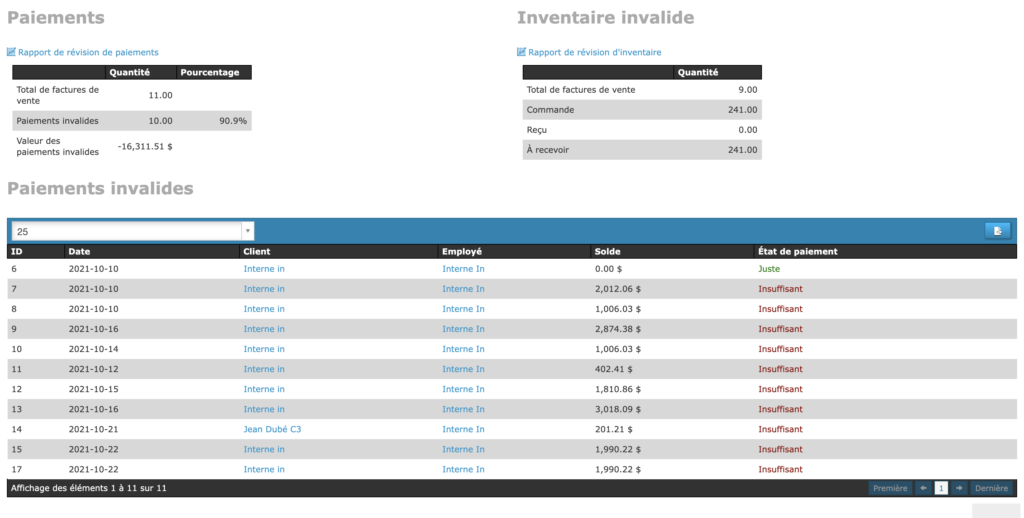
Task: Click the 9.00 inventory invoices quantity
Action: click(748, 89)
